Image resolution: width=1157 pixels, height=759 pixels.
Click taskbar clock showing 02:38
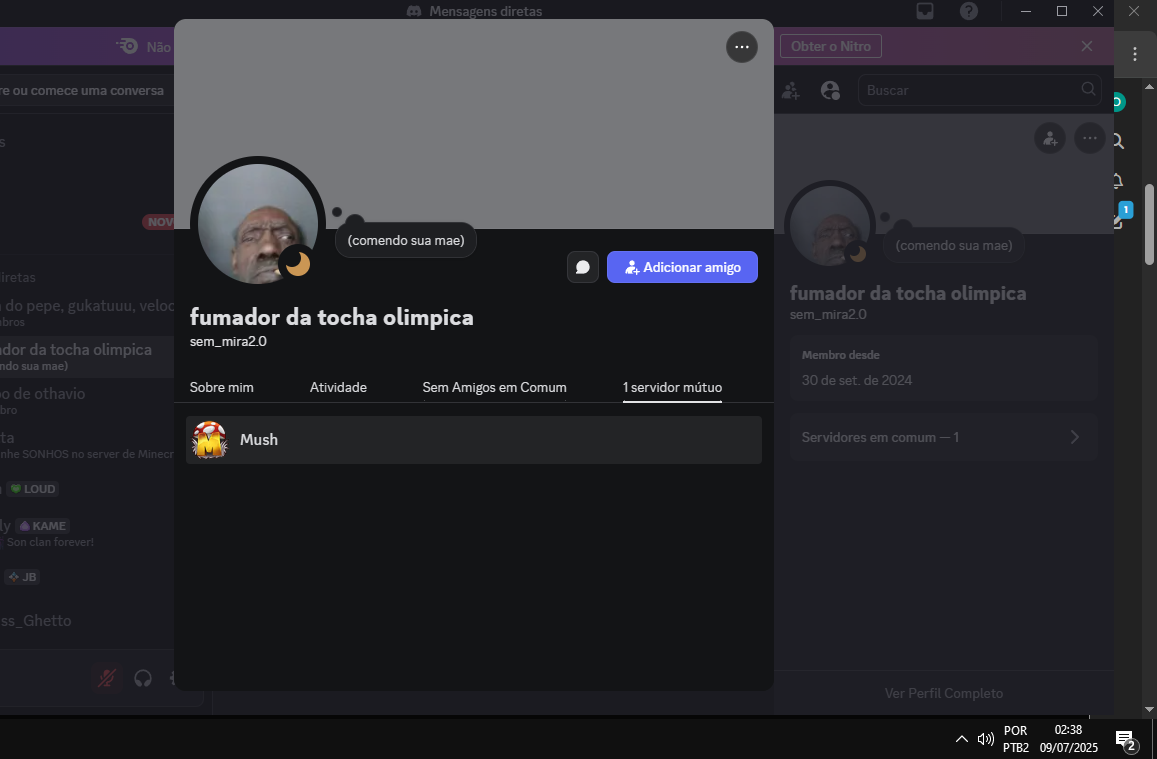(x=1068, y=738)
